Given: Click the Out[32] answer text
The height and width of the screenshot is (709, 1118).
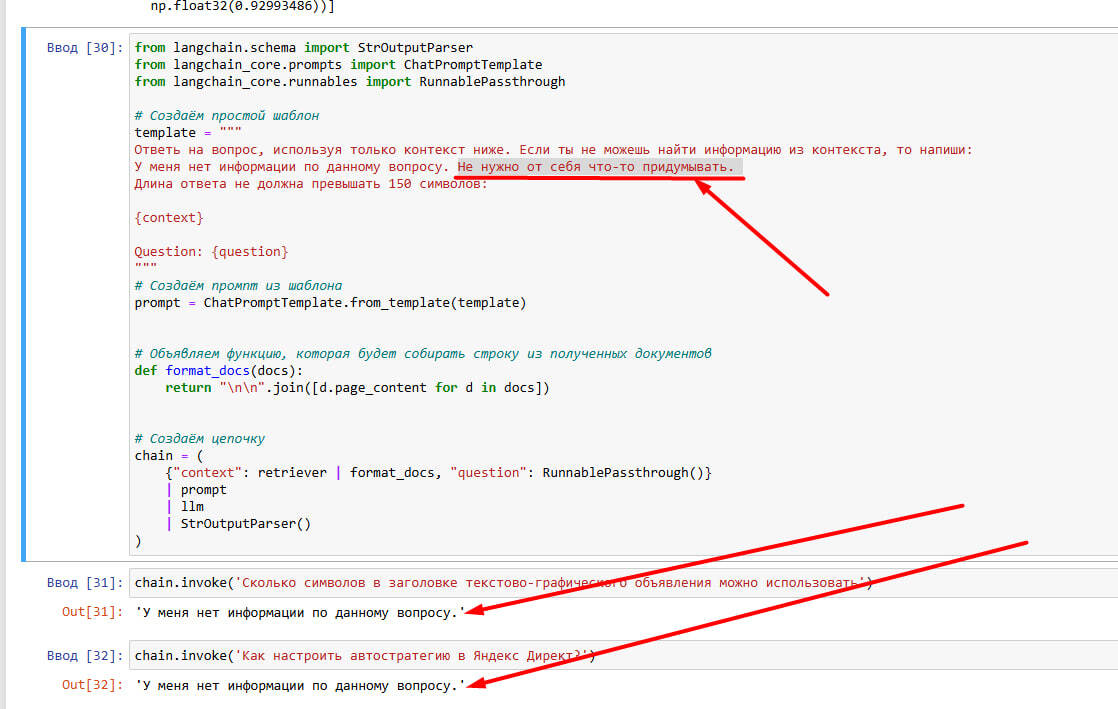Looking at the screenshot, I should pyautogui.click(x=300, y=685).
